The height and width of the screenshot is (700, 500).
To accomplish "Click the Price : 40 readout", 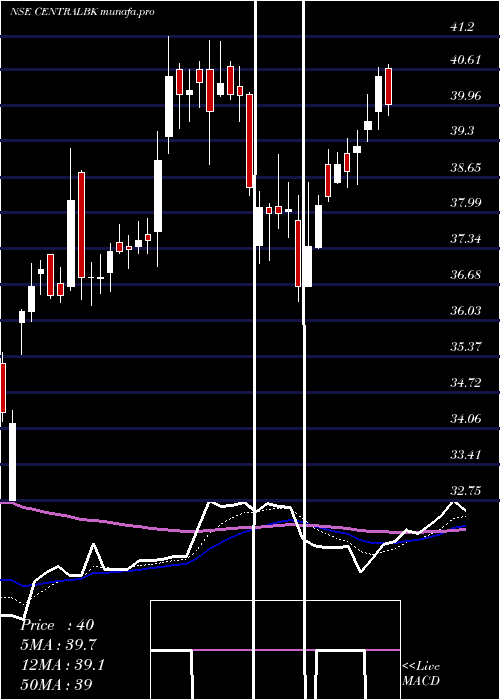I will point(58,625).
